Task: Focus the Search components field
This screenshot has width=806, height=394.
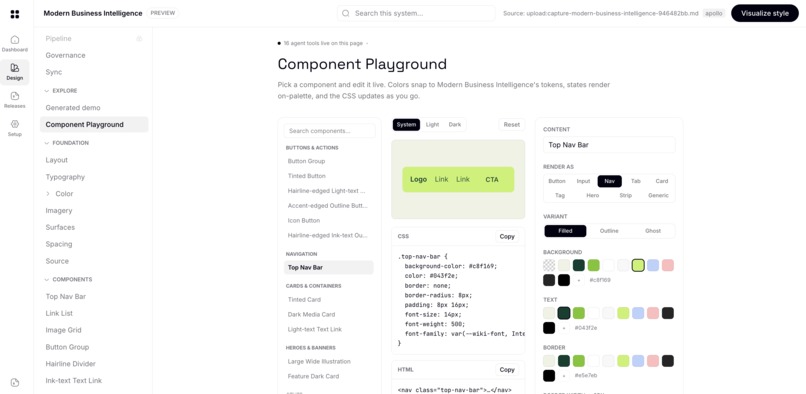Action: (x=329, y=131)
